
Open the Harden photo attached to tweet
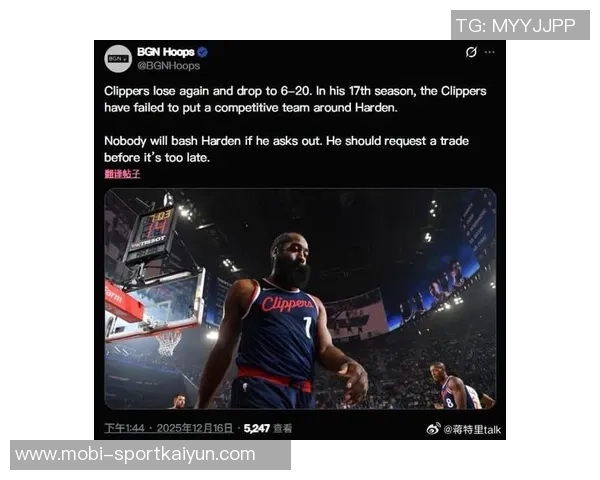[x=300, y=299]
